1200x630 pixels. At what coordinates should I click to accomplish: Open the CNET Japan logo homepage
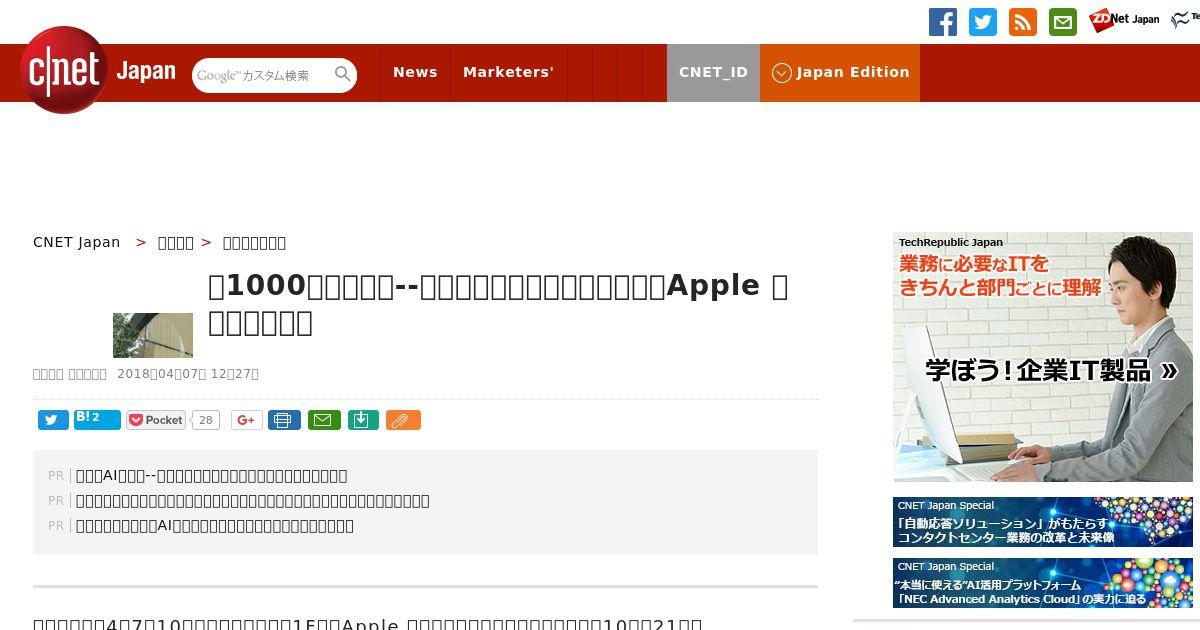click(x=97, y=70)
